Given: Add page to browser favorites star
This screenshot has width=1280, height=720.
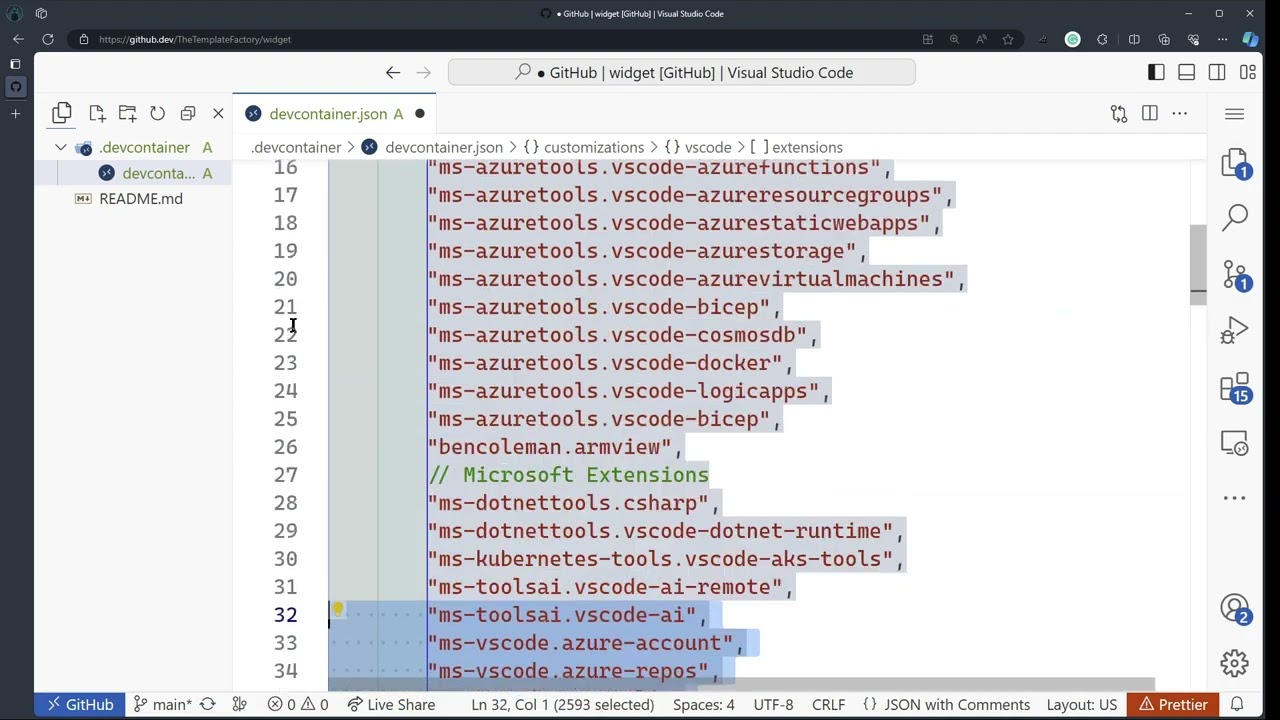Looking at the screenshot, I should point(1007,39).
